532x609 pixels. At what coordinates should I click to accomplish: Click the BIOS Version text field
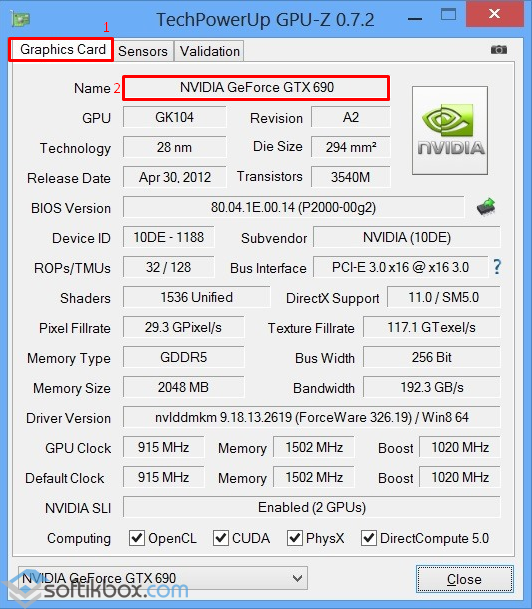click(294, 207)
